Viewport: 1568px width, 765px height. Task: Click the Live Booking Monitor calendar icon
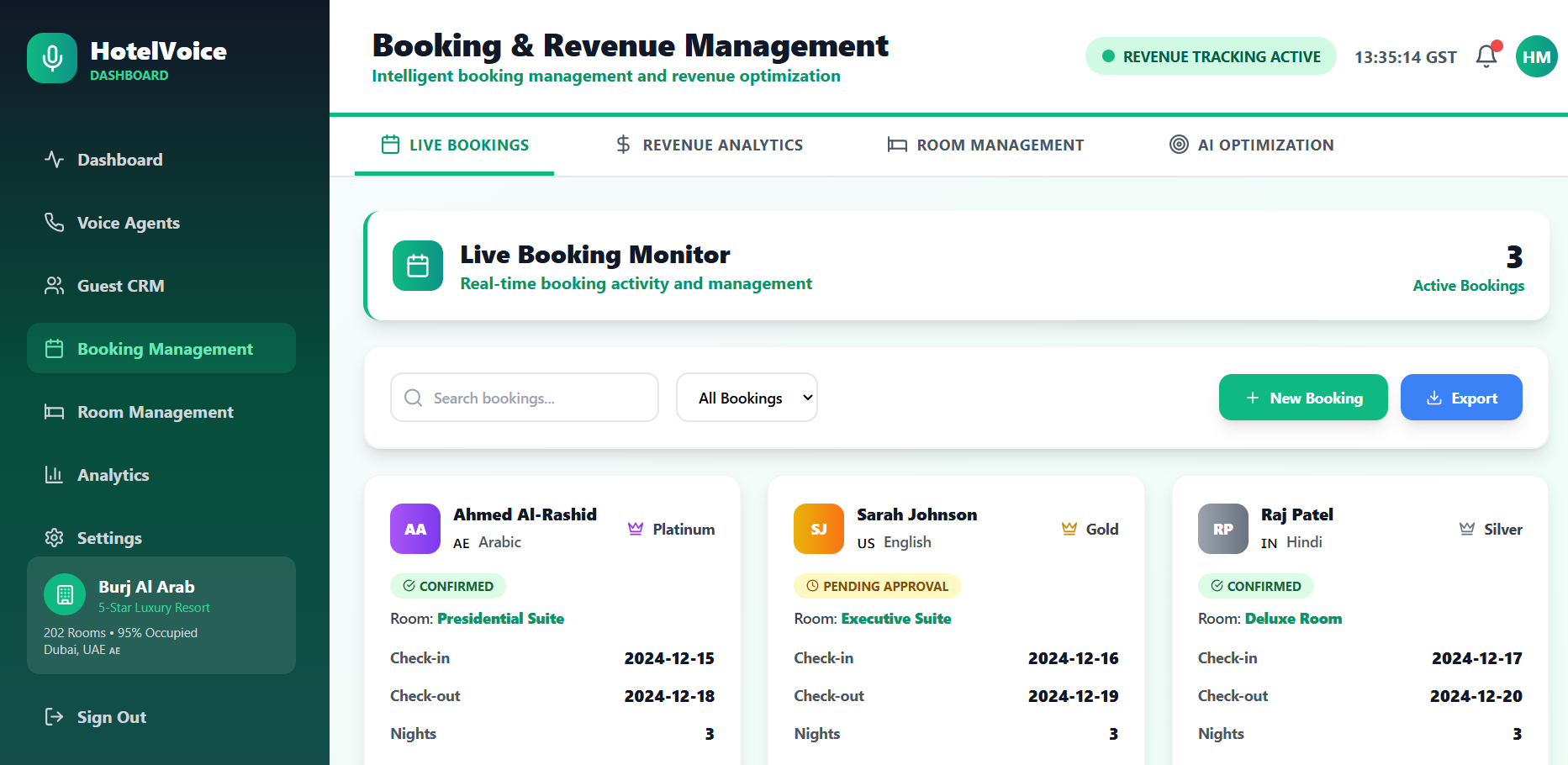pyautogui.click(x=418, y=266)
